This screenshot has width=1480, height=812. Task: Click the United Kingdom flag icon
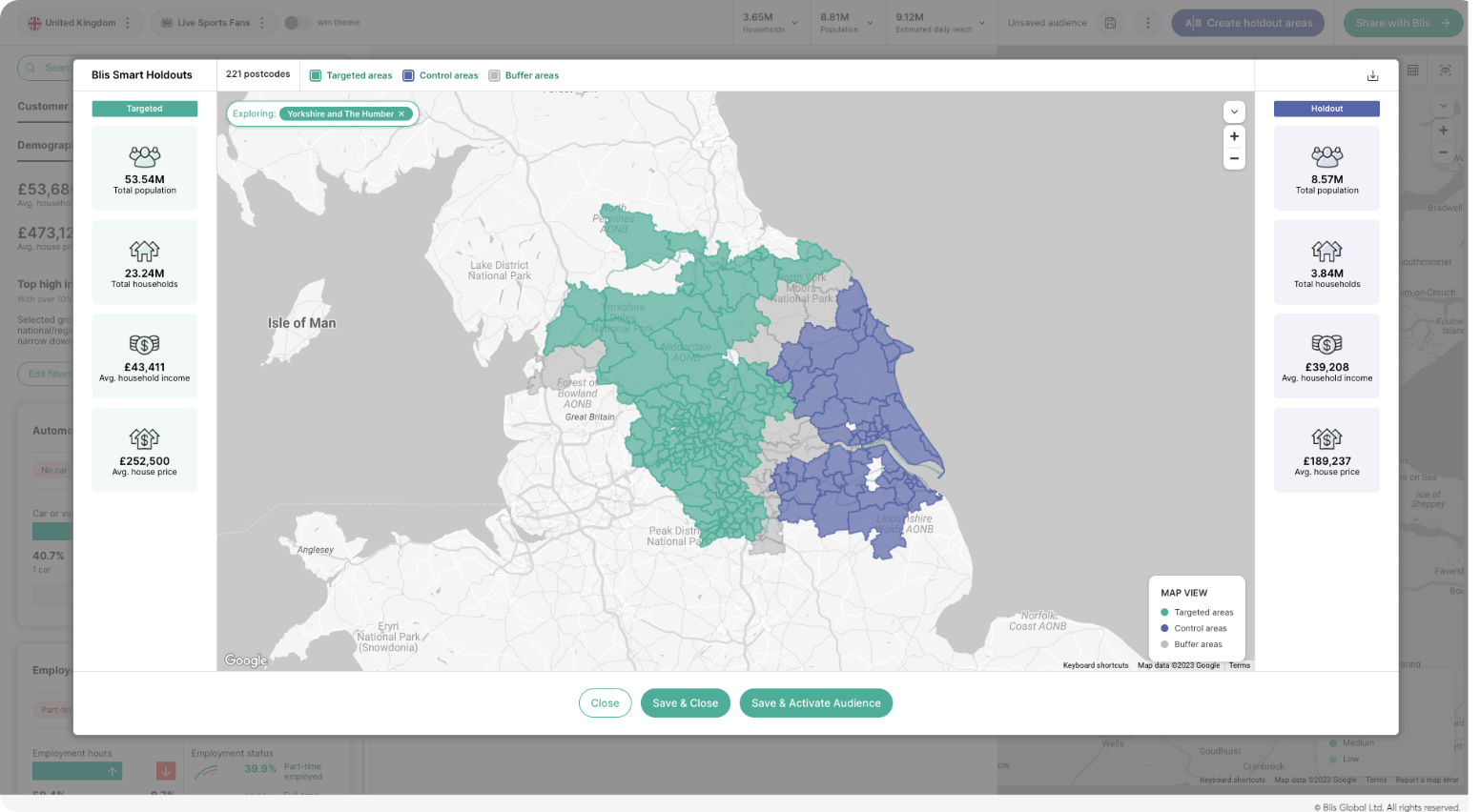point(34,23)
